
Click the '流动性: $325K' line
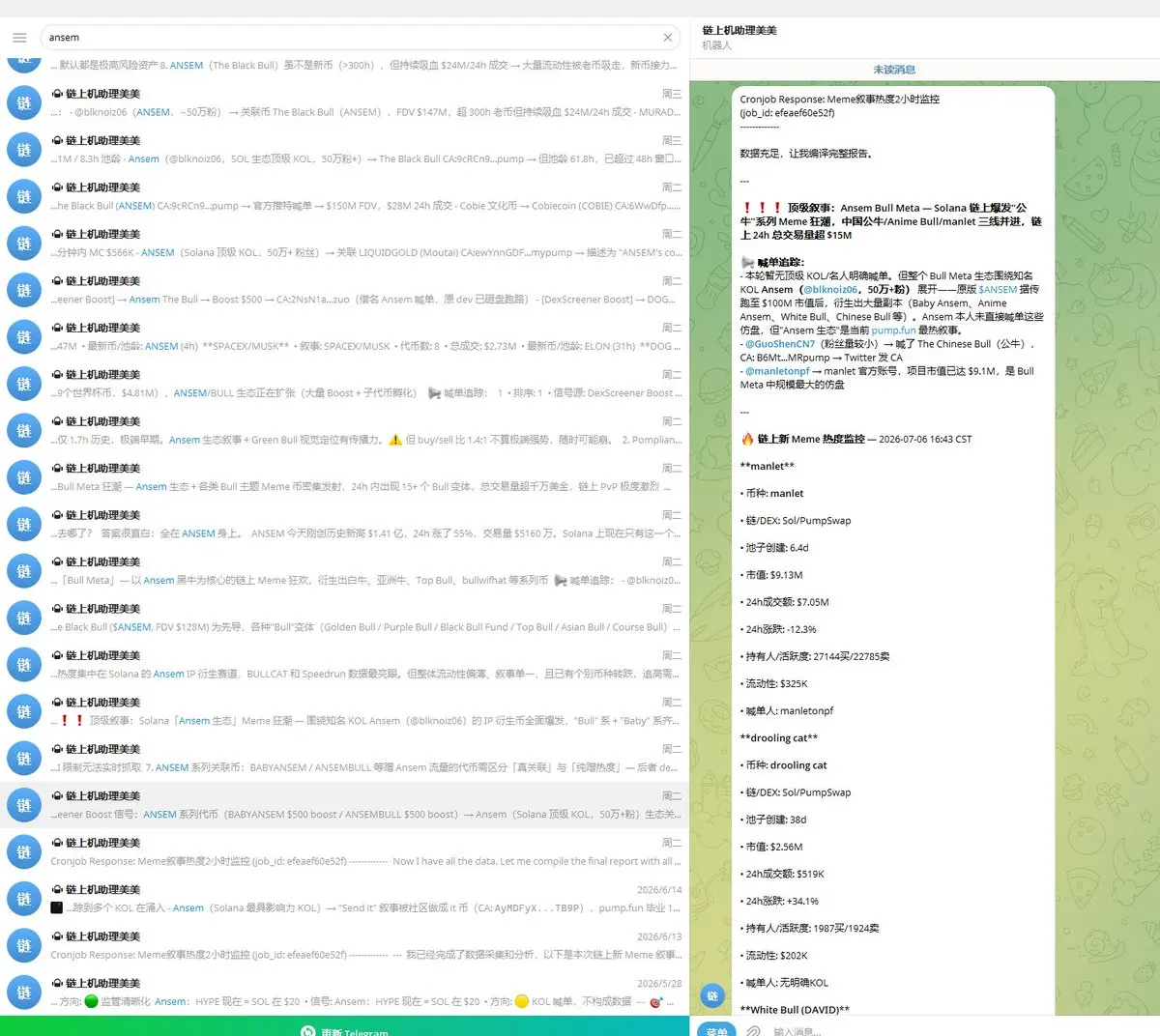coord(775,683)
